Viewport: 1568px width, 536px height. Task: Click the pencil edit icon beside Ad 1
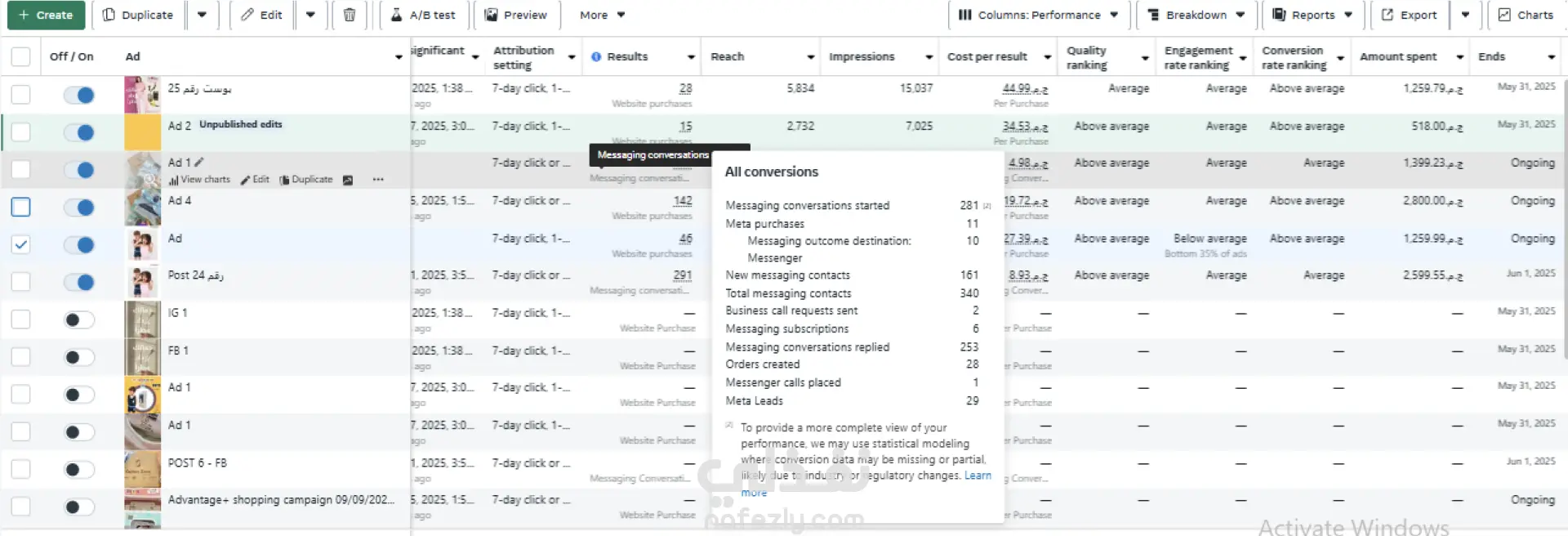(x=199, y=162)
